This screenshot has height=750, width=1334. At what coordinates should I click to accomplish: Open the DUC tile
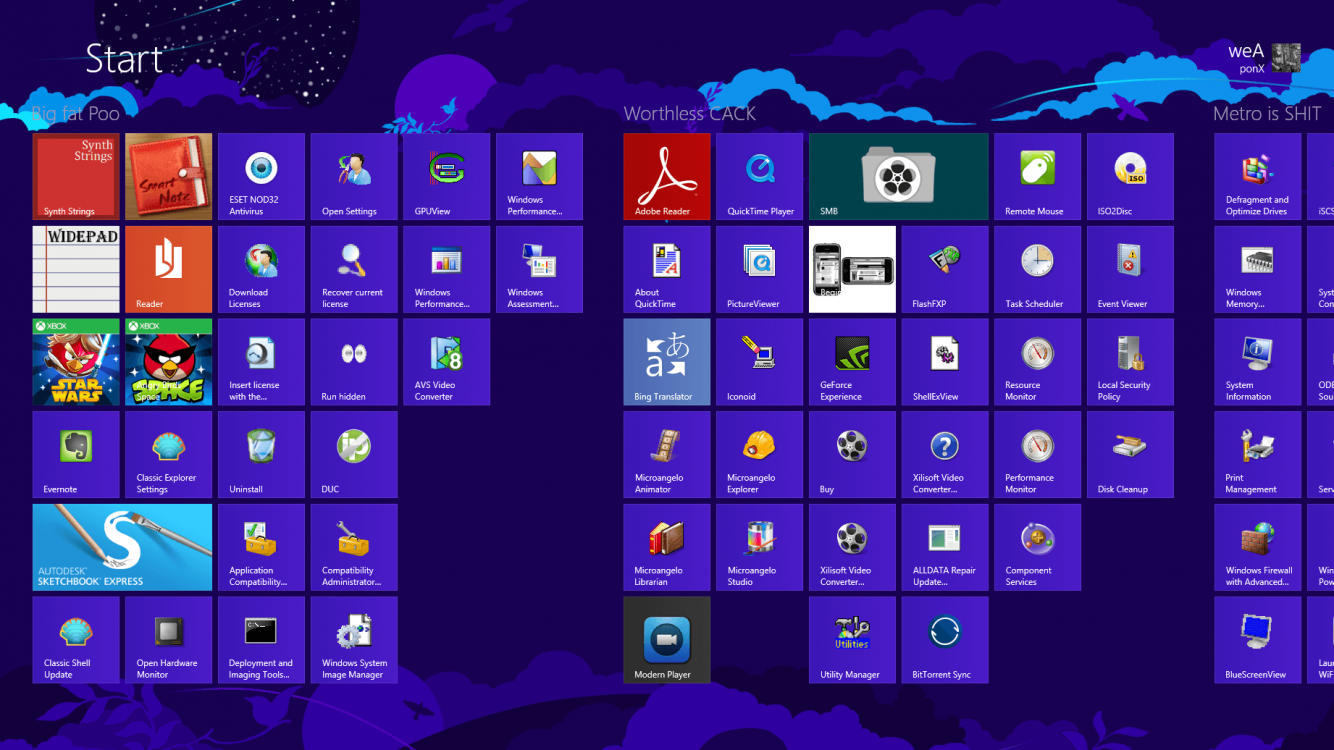[353, 454]
